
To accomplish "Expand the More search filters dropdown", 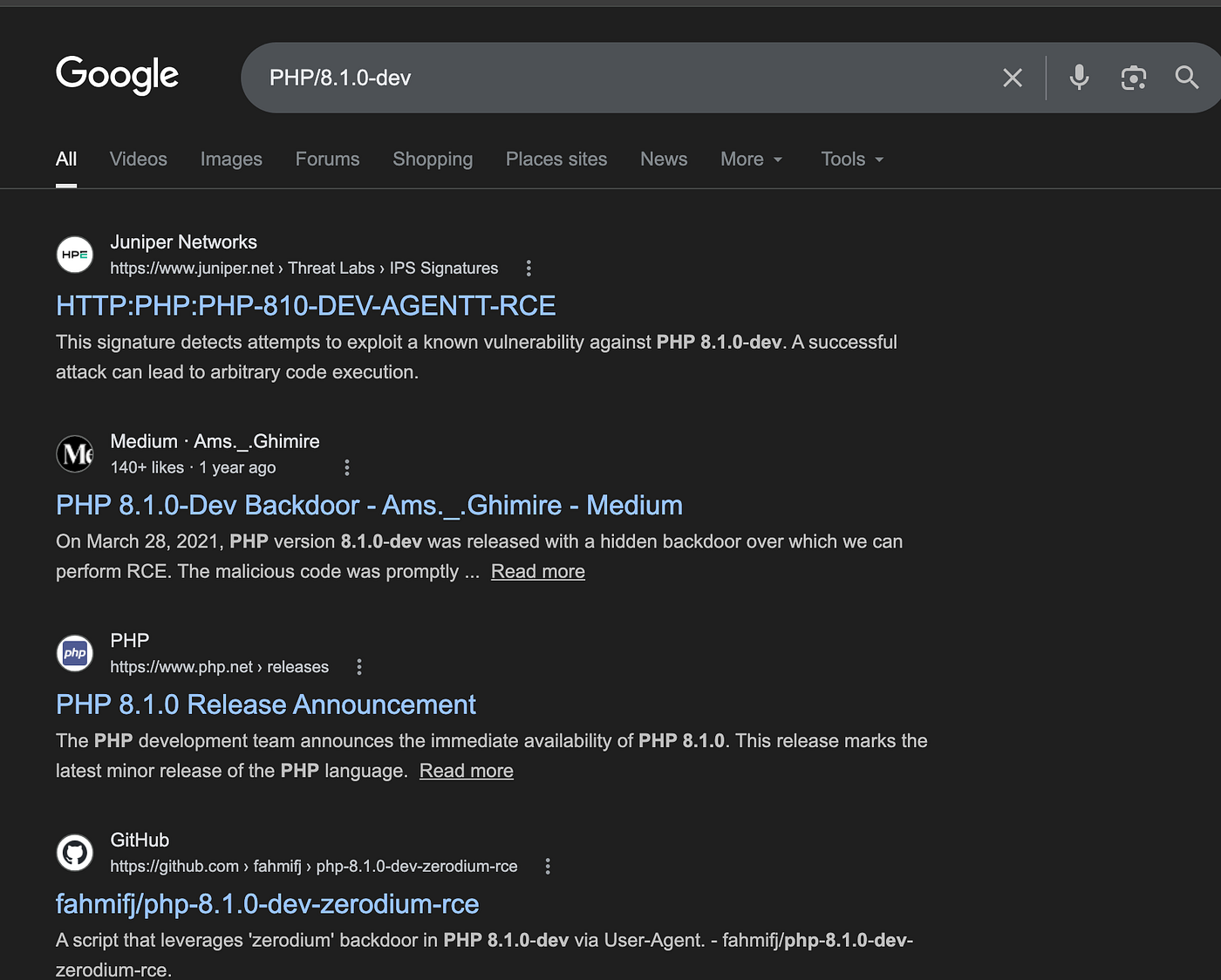I will (x=752, y=160).
